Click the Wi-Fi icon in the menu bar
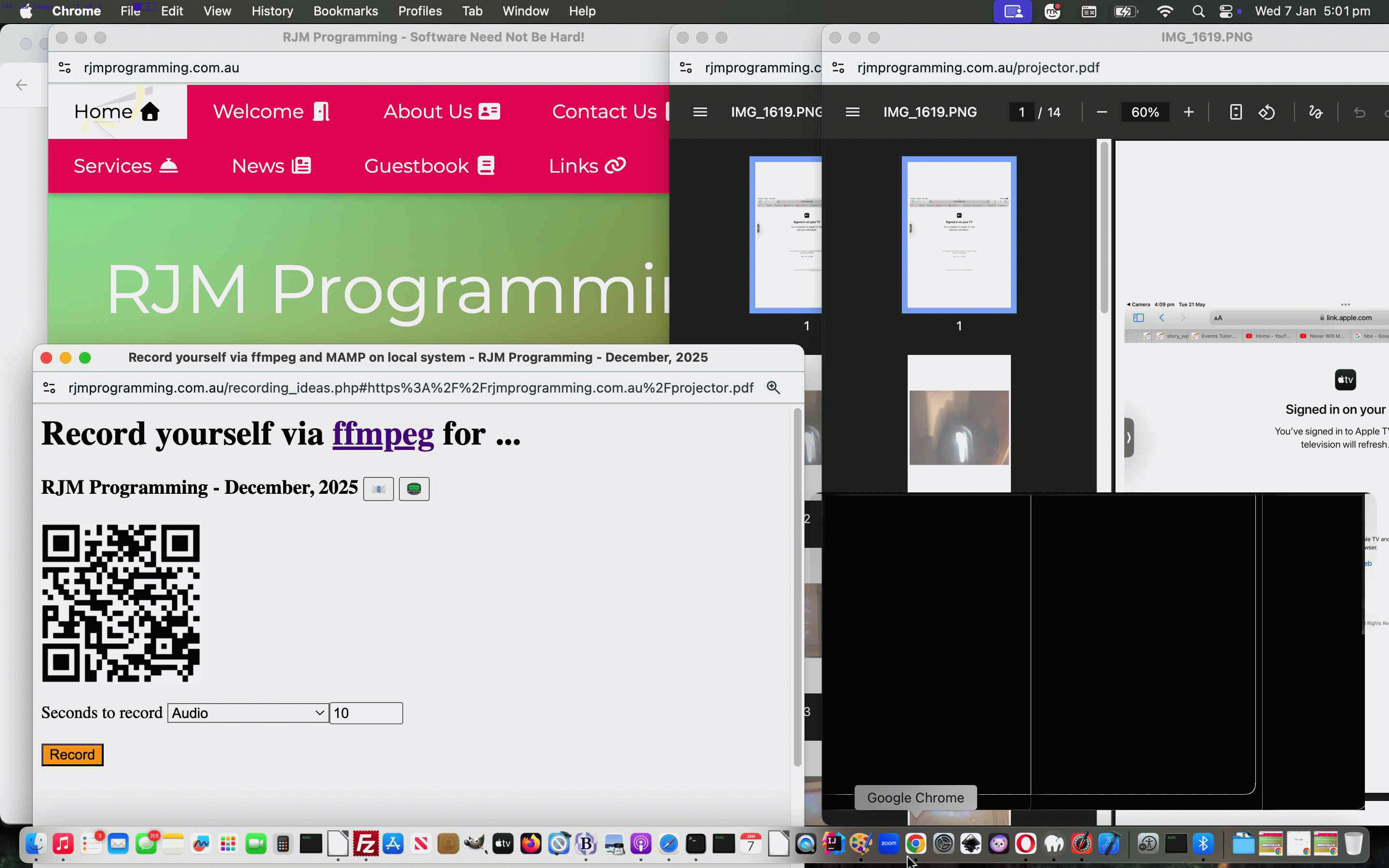Screen dimensions: 1389x868 point(1165,11)
